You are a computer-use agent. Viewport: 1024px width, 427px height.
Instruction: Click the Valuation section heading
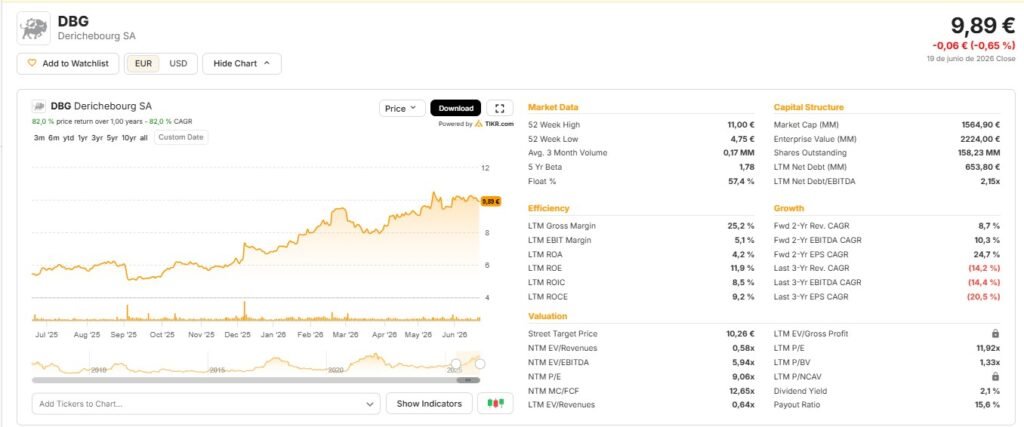(x=547, y=316)
